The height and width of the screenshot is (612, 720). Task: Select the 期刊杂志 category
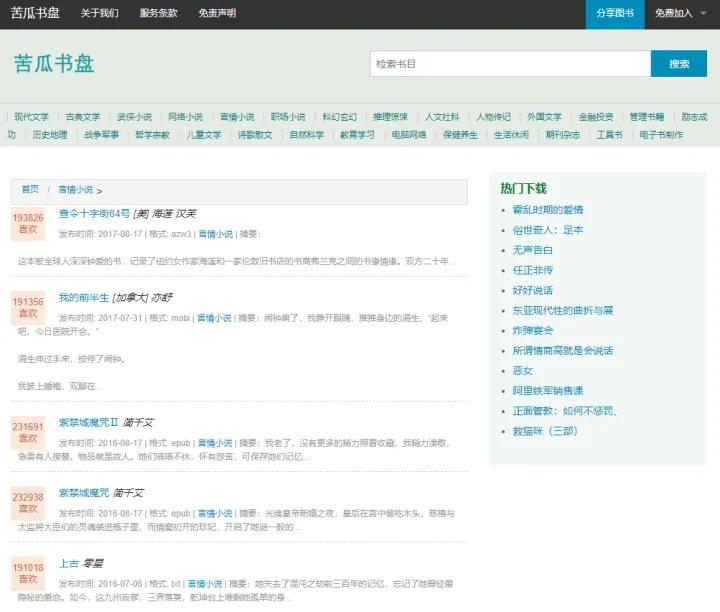pos(562,135)
